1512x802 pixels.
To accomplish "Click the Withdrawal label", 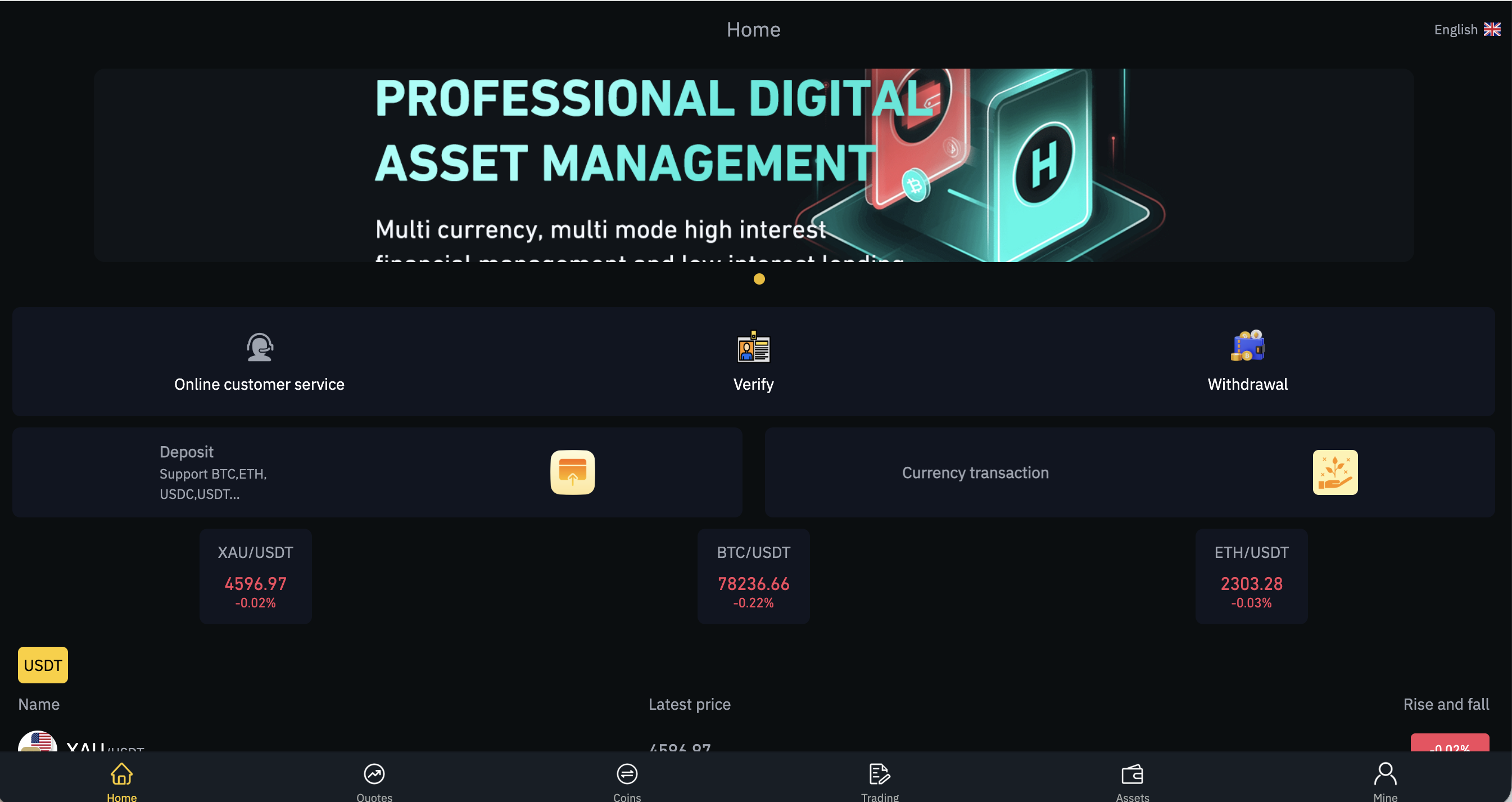I will tap(1248, 384).
